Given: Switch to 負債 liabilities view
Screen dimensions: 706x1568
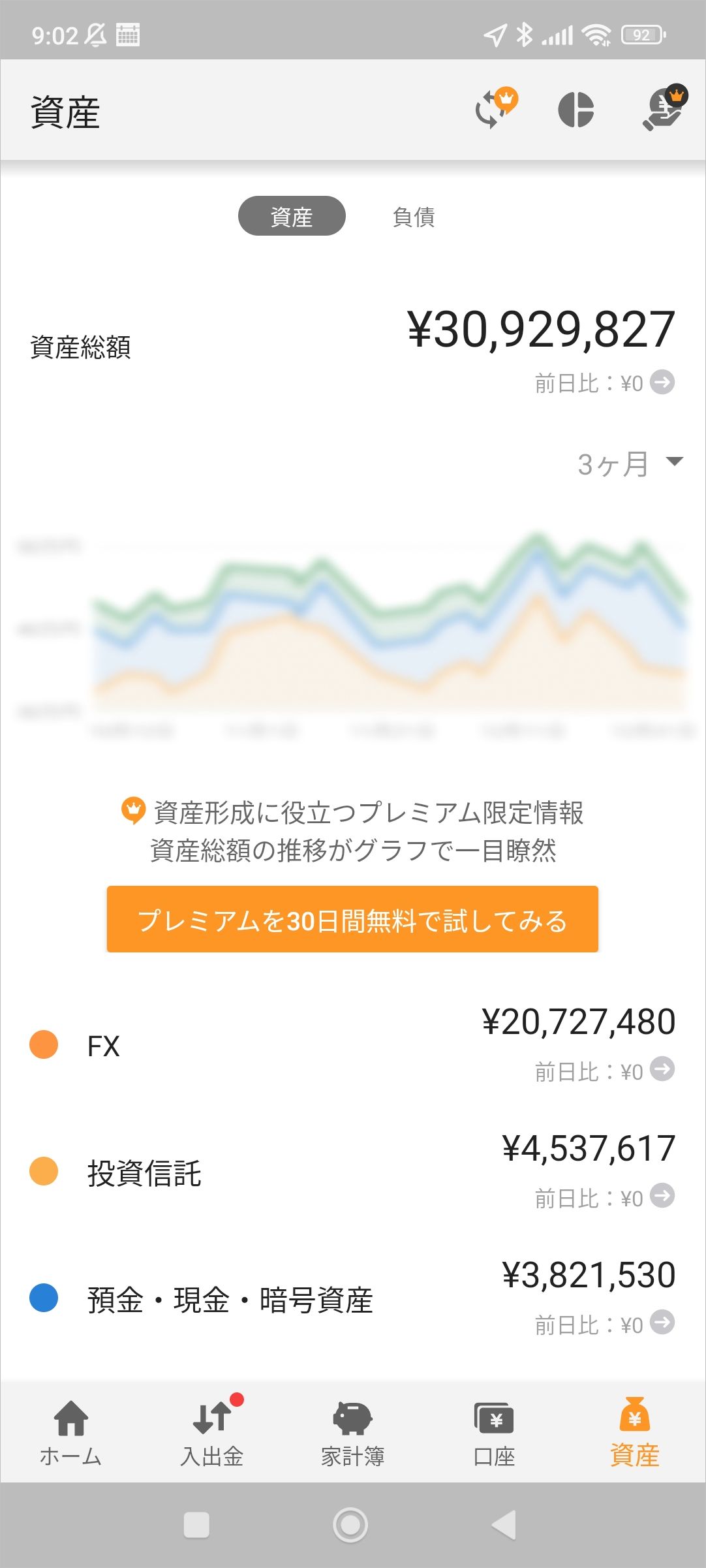Looking at the screenshot, I should point(414,216).
